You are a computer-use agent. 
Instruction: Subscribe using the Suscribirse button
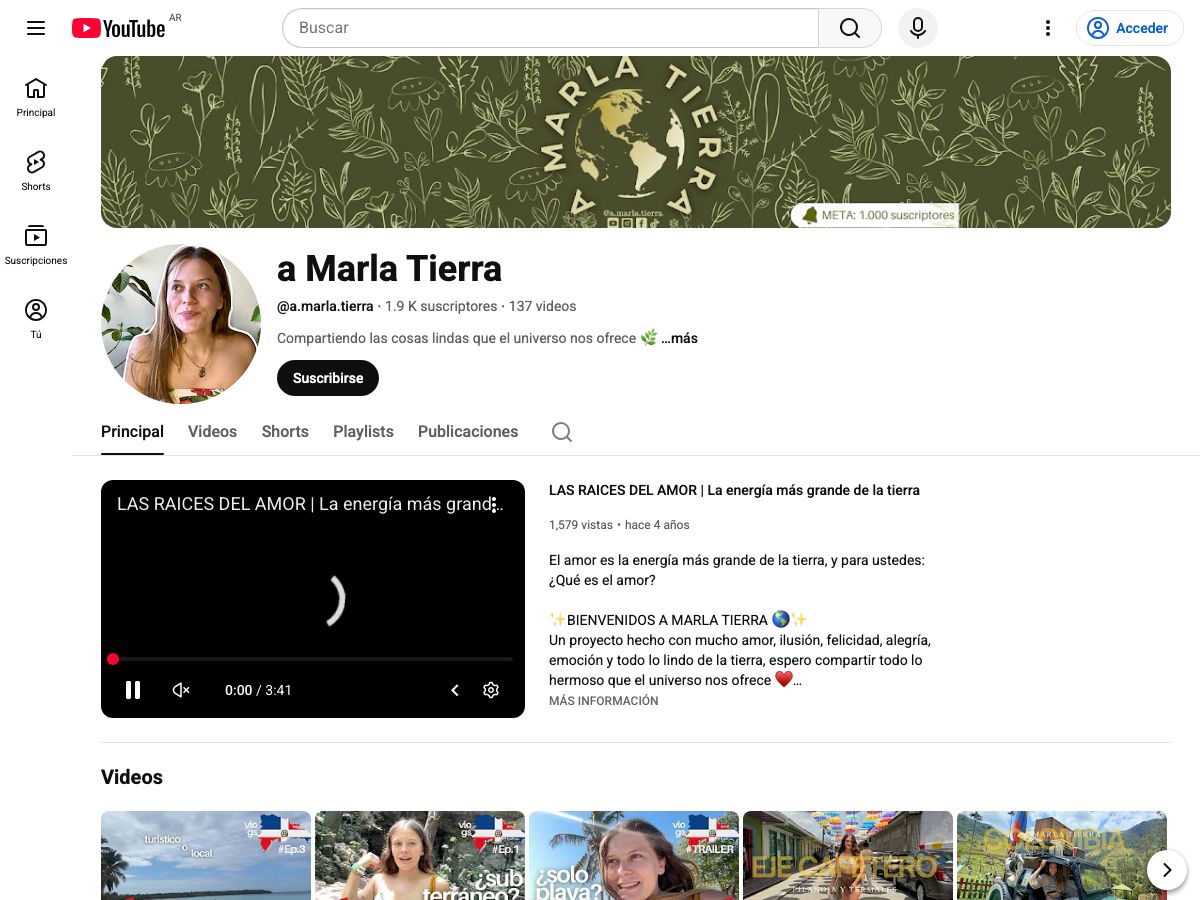tap(327, 378)
